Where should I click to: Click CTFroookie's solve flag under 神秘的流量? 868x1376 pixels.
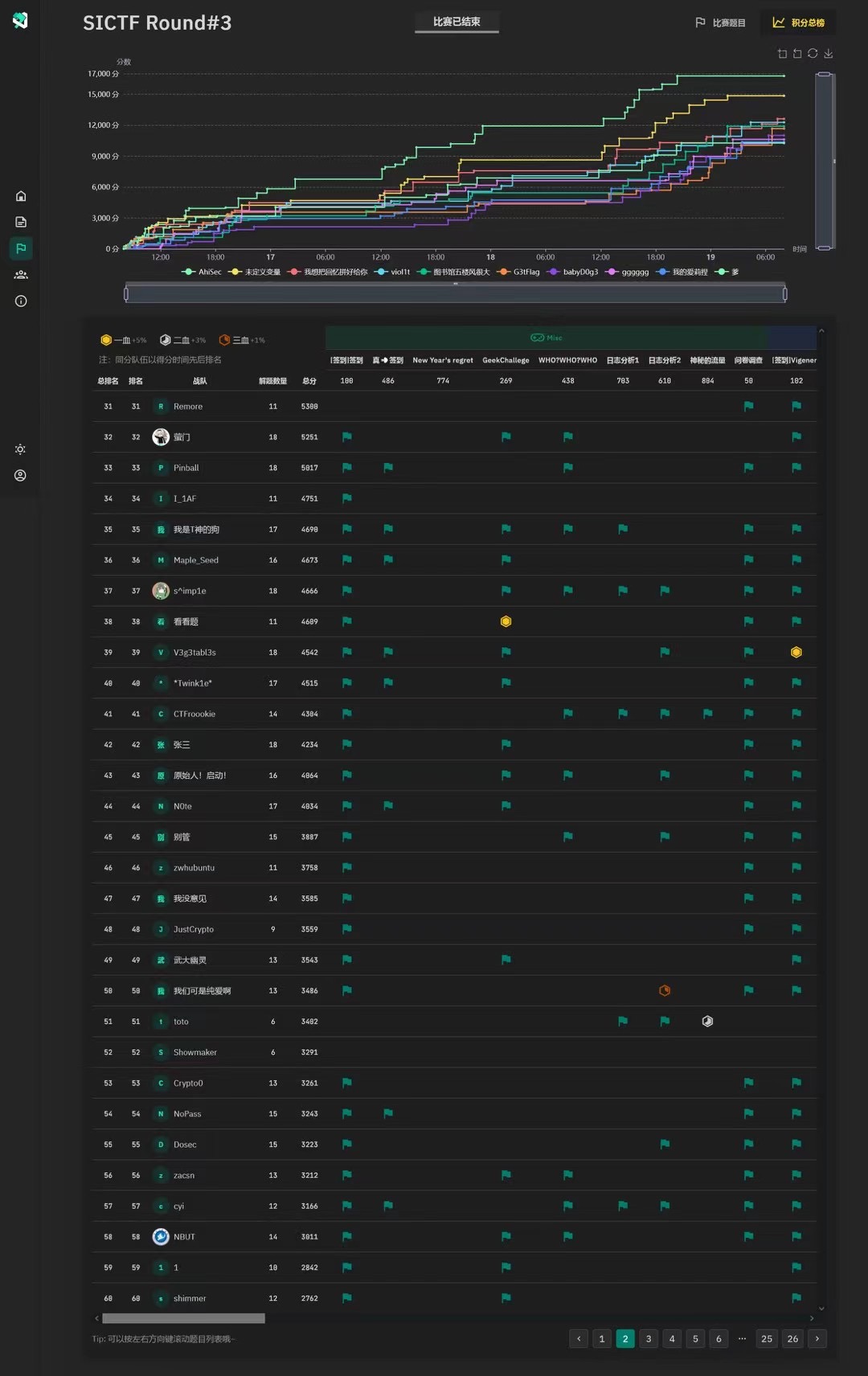(x=707, y=714)
